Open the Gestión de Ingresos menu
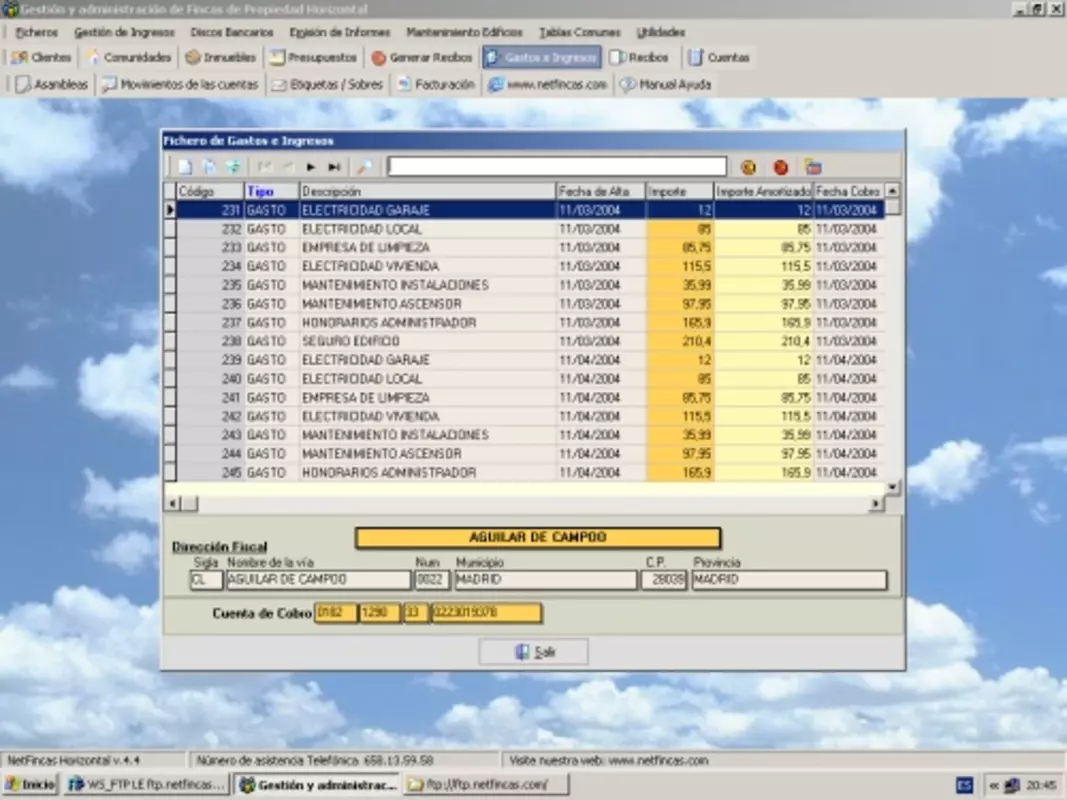The height and width of the screenshot is (800, 1067). pyautogui.click(x=125, y=32)
